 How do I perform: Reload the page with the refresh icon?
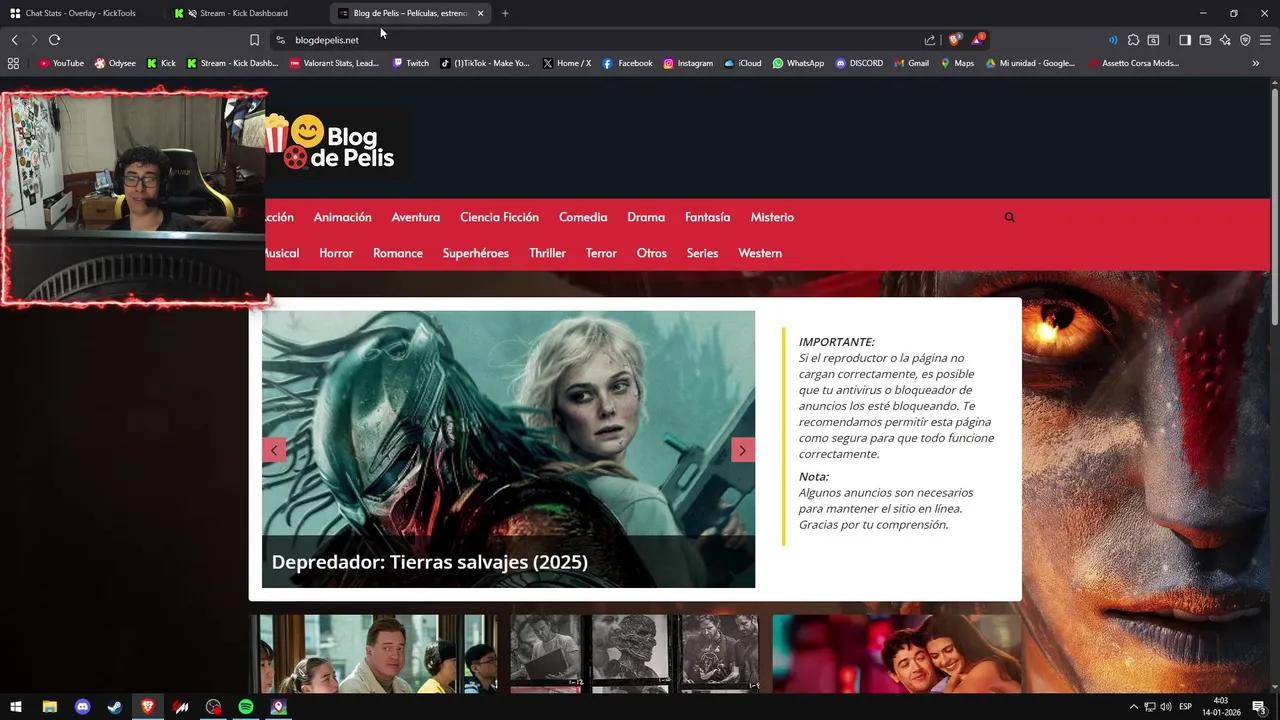coord(54,40)
